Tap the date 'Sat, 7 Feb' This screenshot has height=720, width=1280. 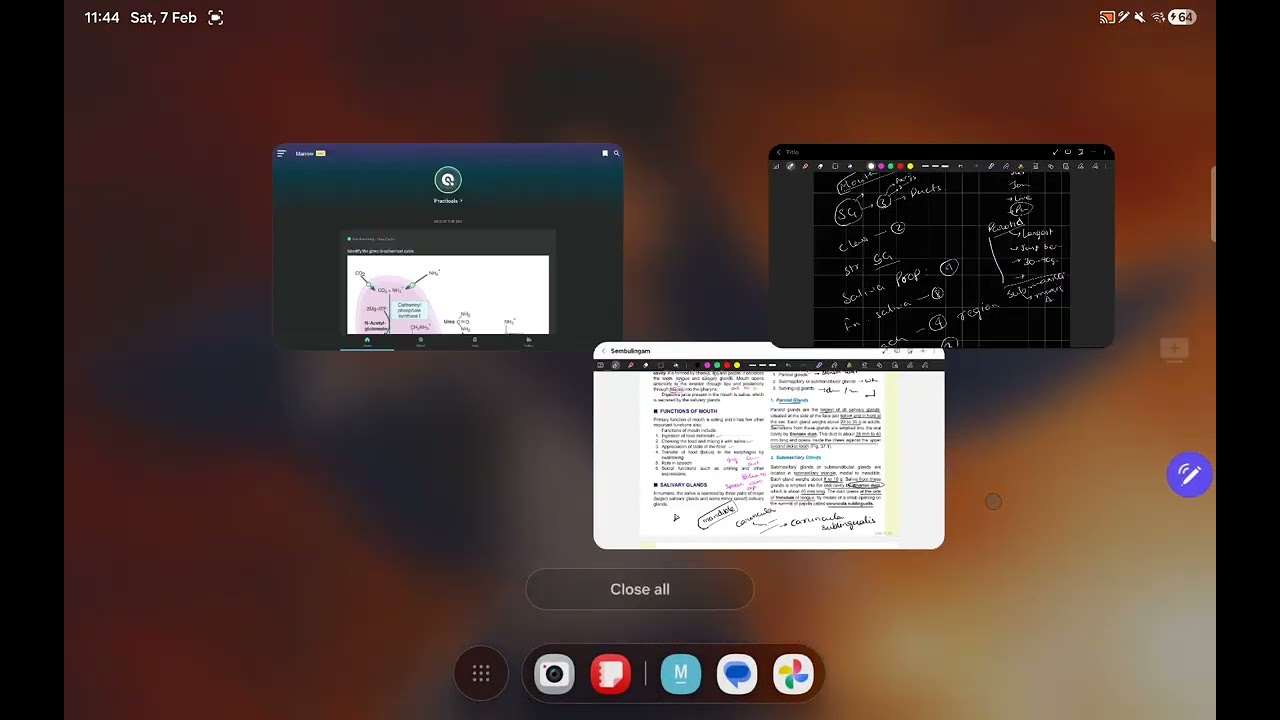click(163, 18)
